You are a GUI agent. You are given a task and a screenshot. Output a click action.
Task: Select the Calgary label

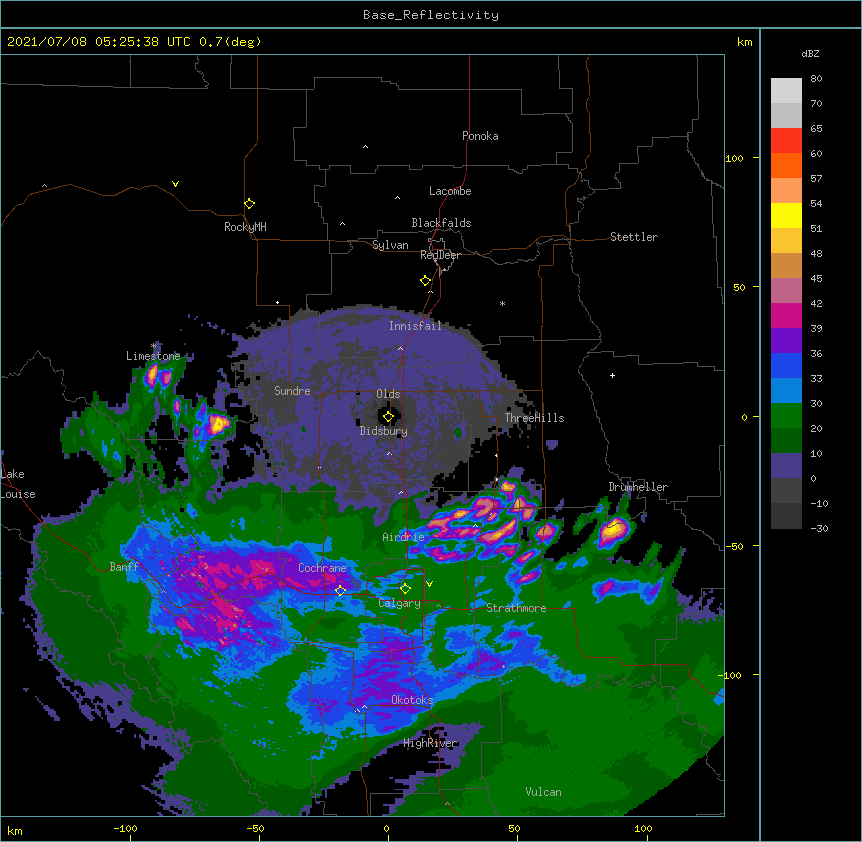click(399, 603)
